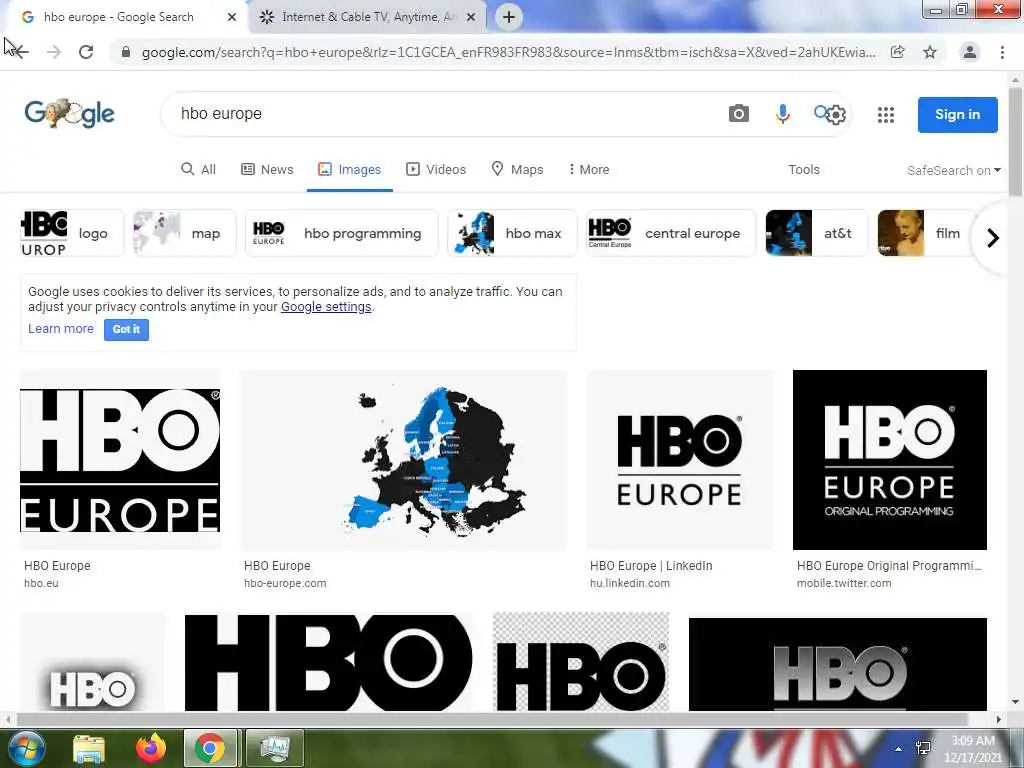Click the padlock site info icon
This screenshot has width=1024, height=768.
click(126, 52)
